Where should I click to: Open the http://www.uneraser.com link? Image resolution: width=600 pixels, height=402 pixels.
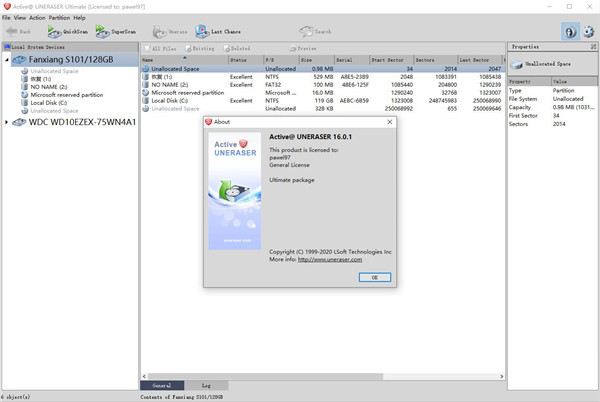coord(329,258)
